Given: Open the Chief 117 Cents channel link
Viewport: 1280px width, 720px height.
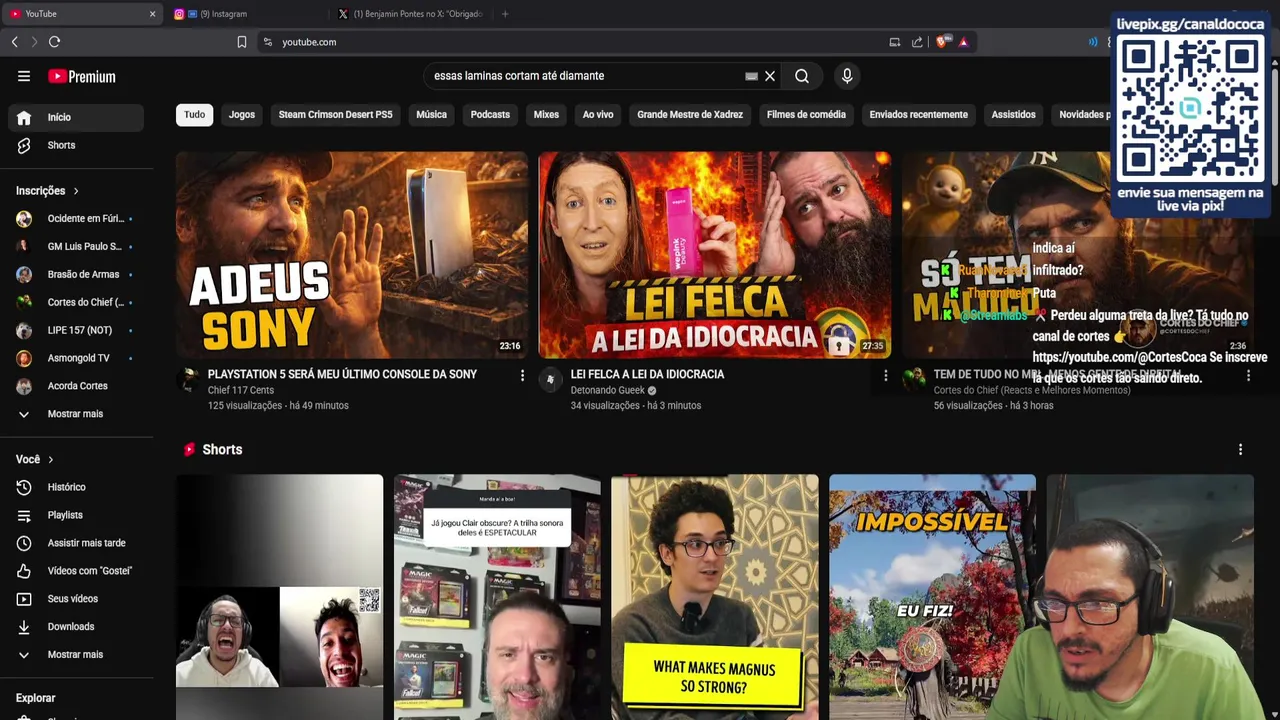Looking at the screenshot, I should (x=241, y=391).
